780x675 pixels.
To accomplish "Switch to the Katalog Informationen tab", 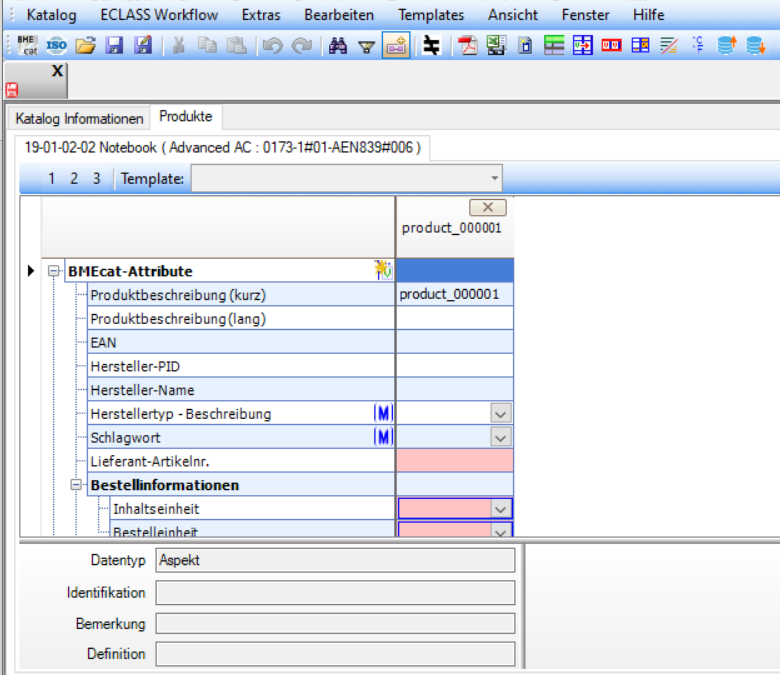I will (80, 118).
